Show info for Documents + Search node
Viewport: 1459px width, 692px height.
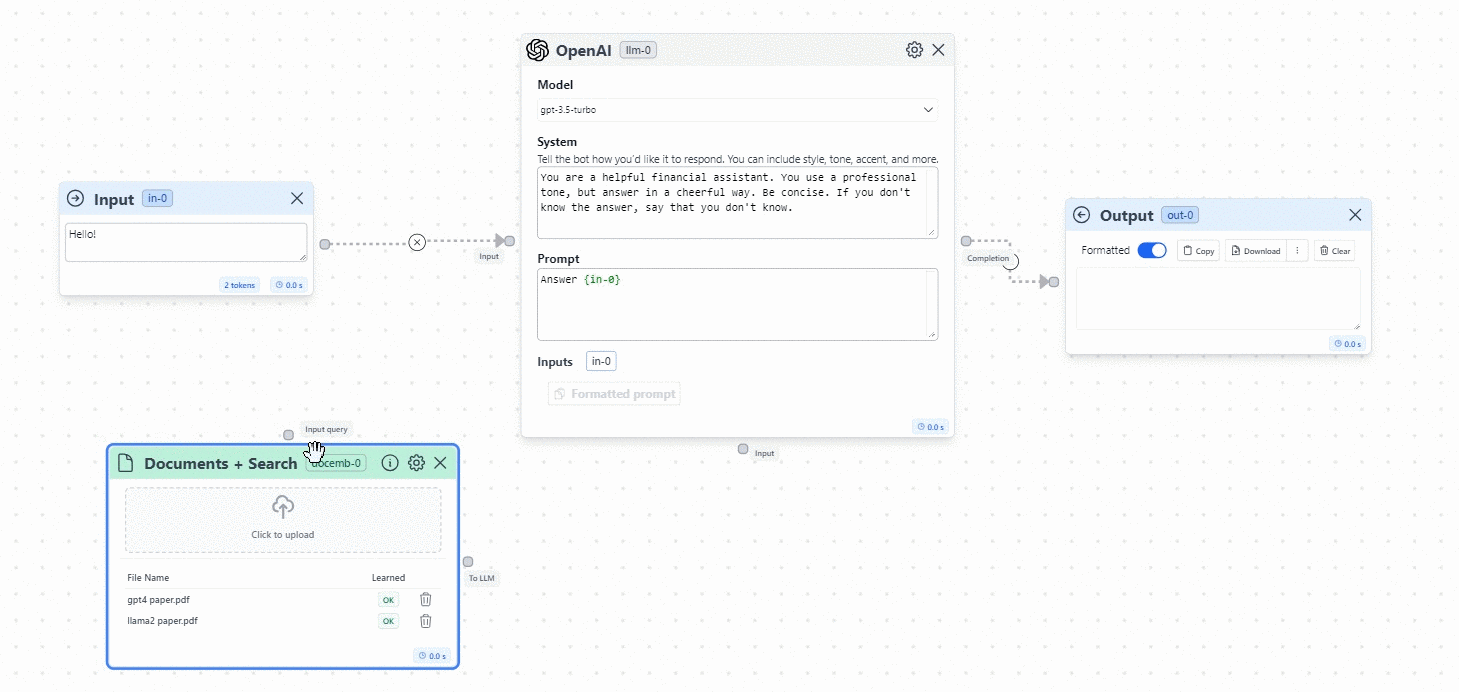point(390,463)
